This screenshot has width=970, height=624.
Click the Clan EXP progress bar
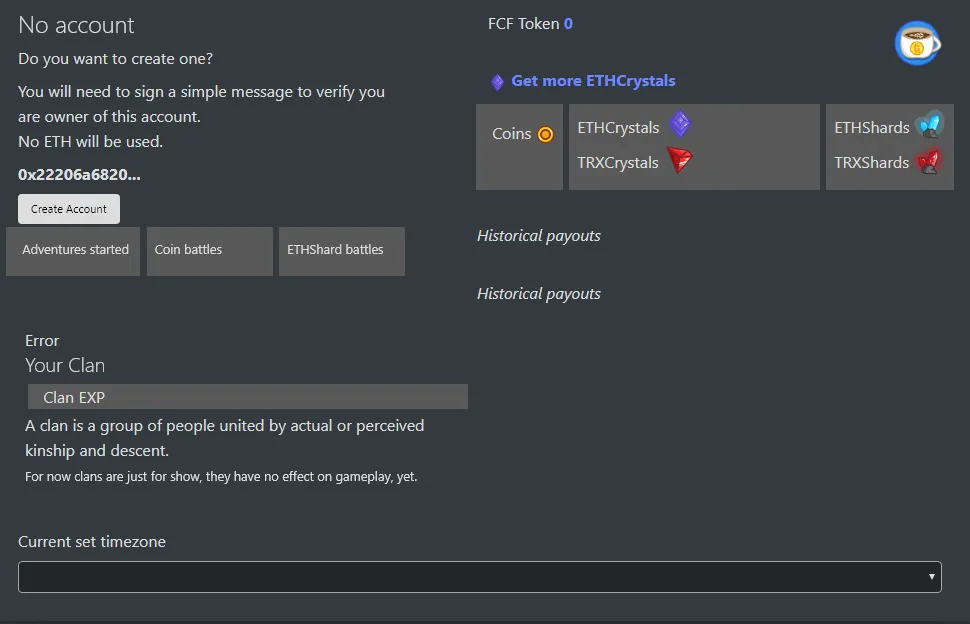point(247,396)
